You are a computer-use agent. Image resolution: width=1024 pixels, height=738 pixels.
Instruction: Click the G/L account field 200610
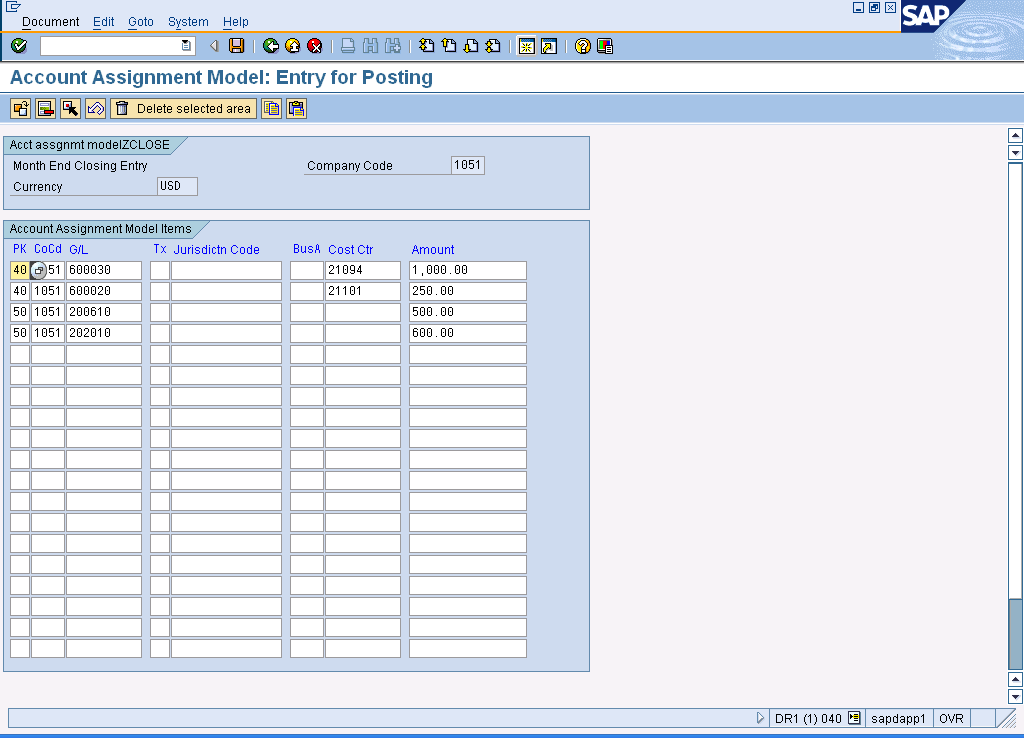click(104, 312)
